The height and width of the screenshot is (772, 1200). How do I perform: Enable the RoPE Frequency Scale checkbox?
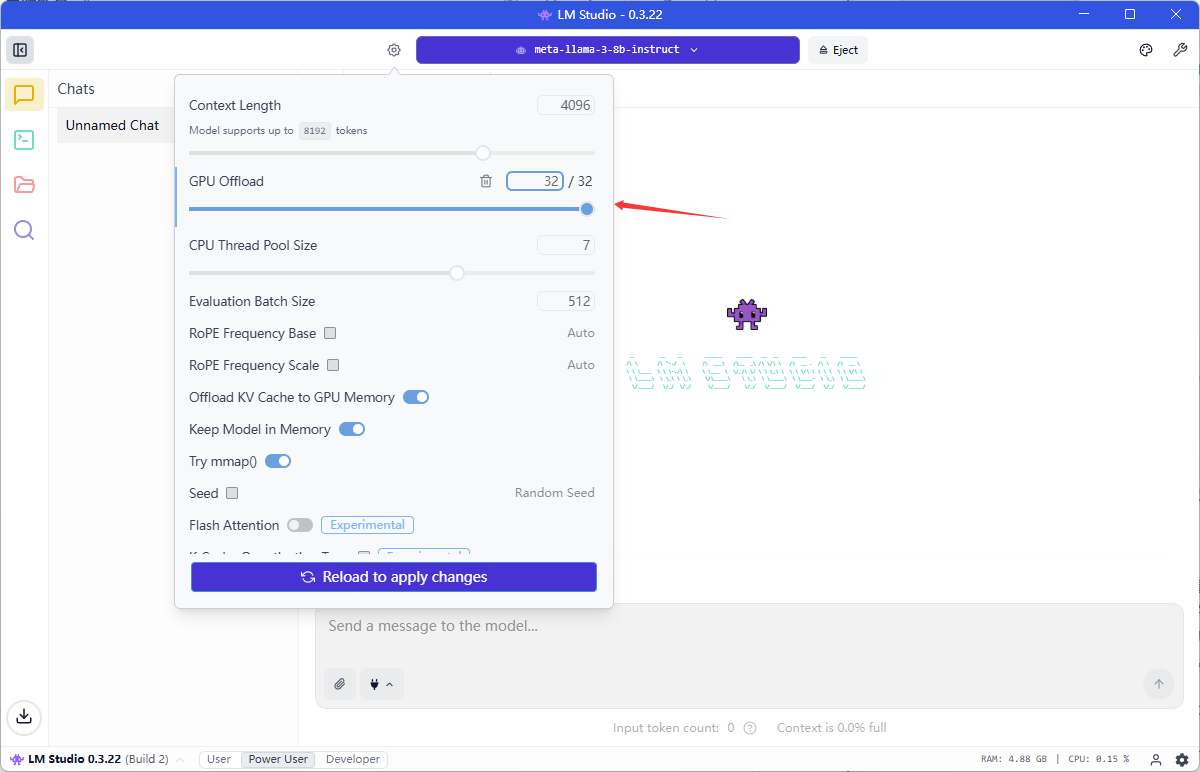pos(333,365)
